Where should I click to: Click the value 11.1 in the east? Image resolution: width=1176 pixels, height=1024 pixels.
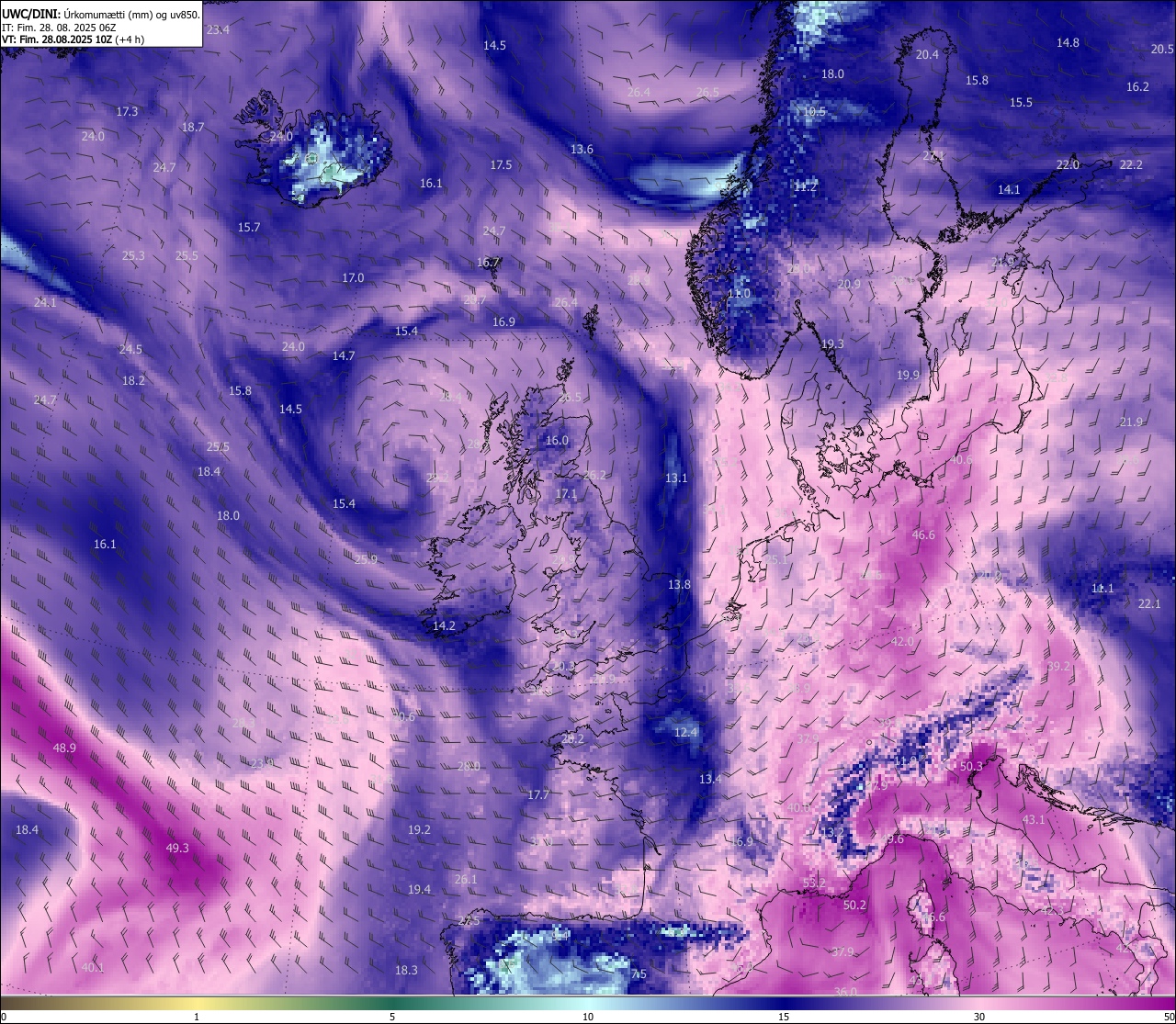point(1102,588)
